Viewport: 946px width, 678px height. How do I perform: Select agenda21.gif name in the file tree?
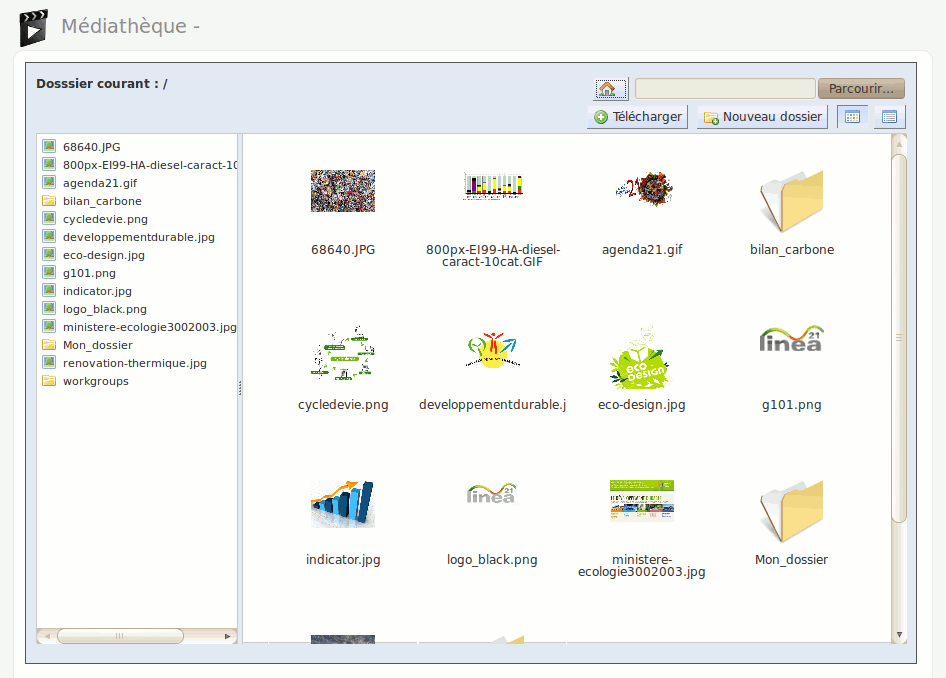pyautogui.click(x=100, y=183)
